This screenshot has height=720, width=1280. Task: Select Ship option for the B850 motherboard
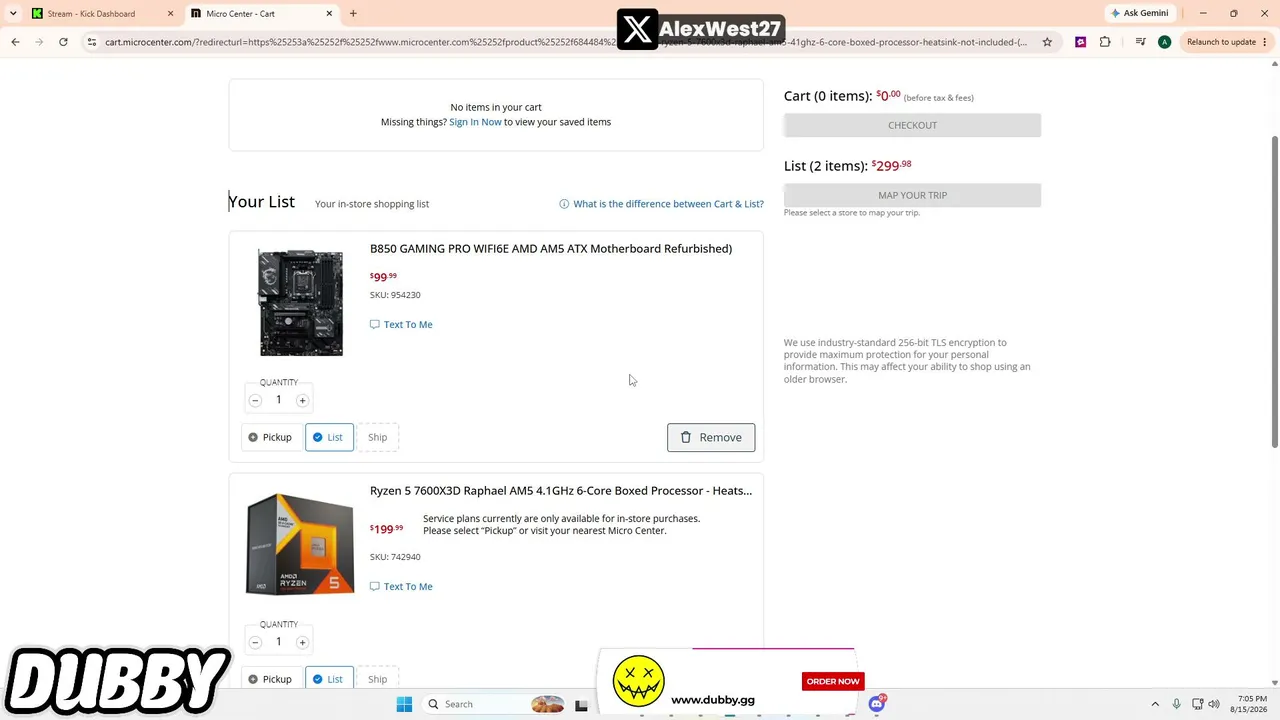click(377, 437)
